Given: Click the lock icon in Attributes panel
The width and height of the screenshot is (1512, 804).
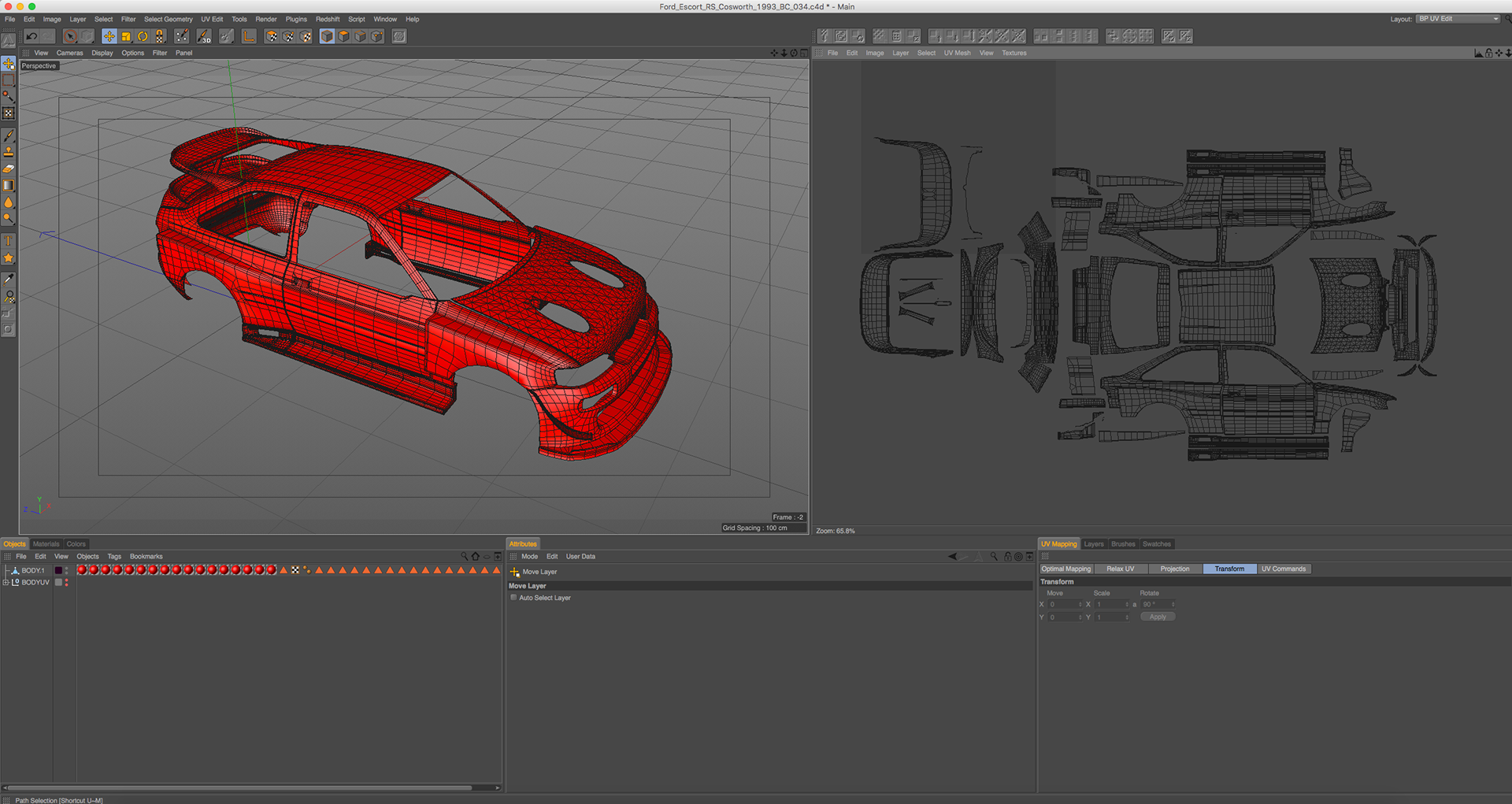Looking at the screenshot, I should click(x=1007, y=557).
